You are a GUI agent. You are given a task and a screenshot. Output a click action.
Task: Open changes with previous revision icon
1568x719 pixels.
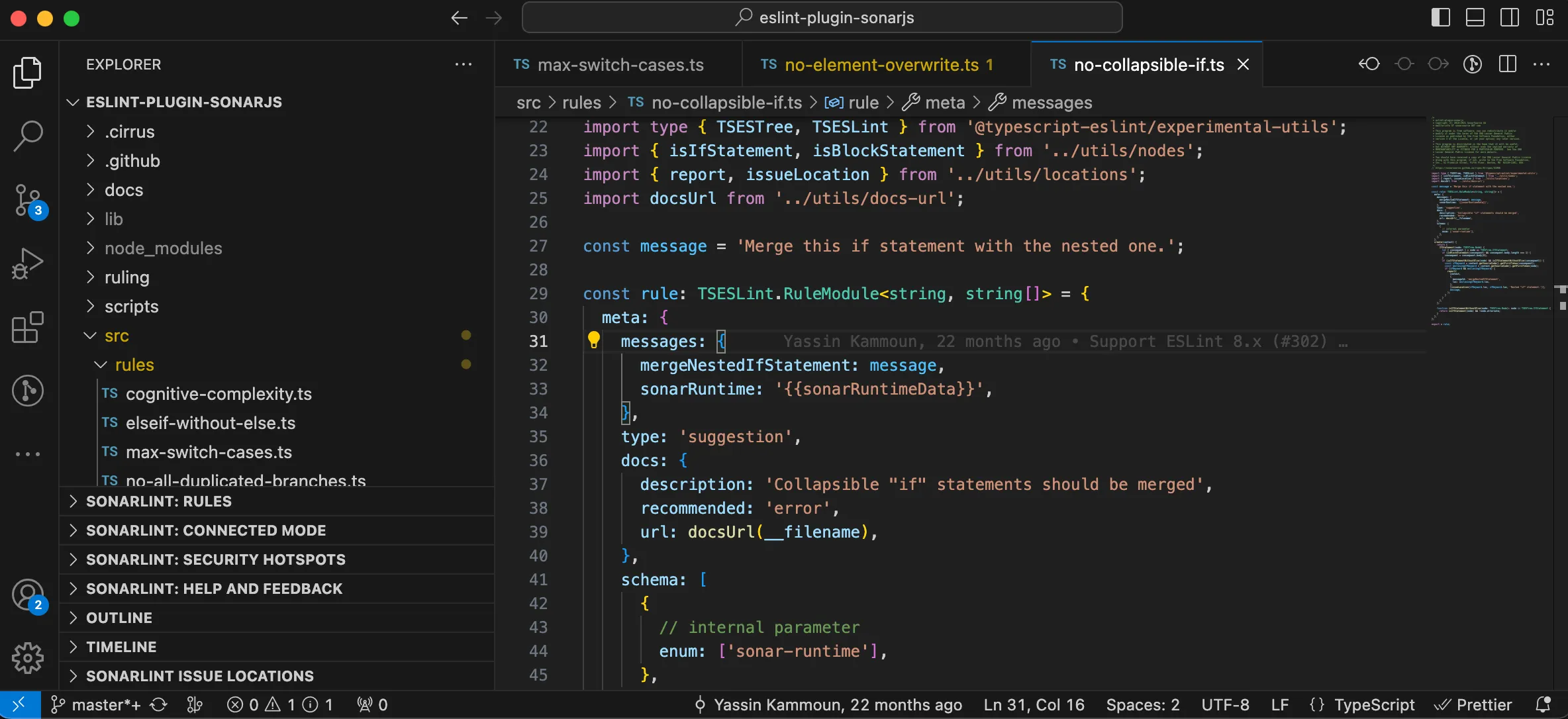1369,64
